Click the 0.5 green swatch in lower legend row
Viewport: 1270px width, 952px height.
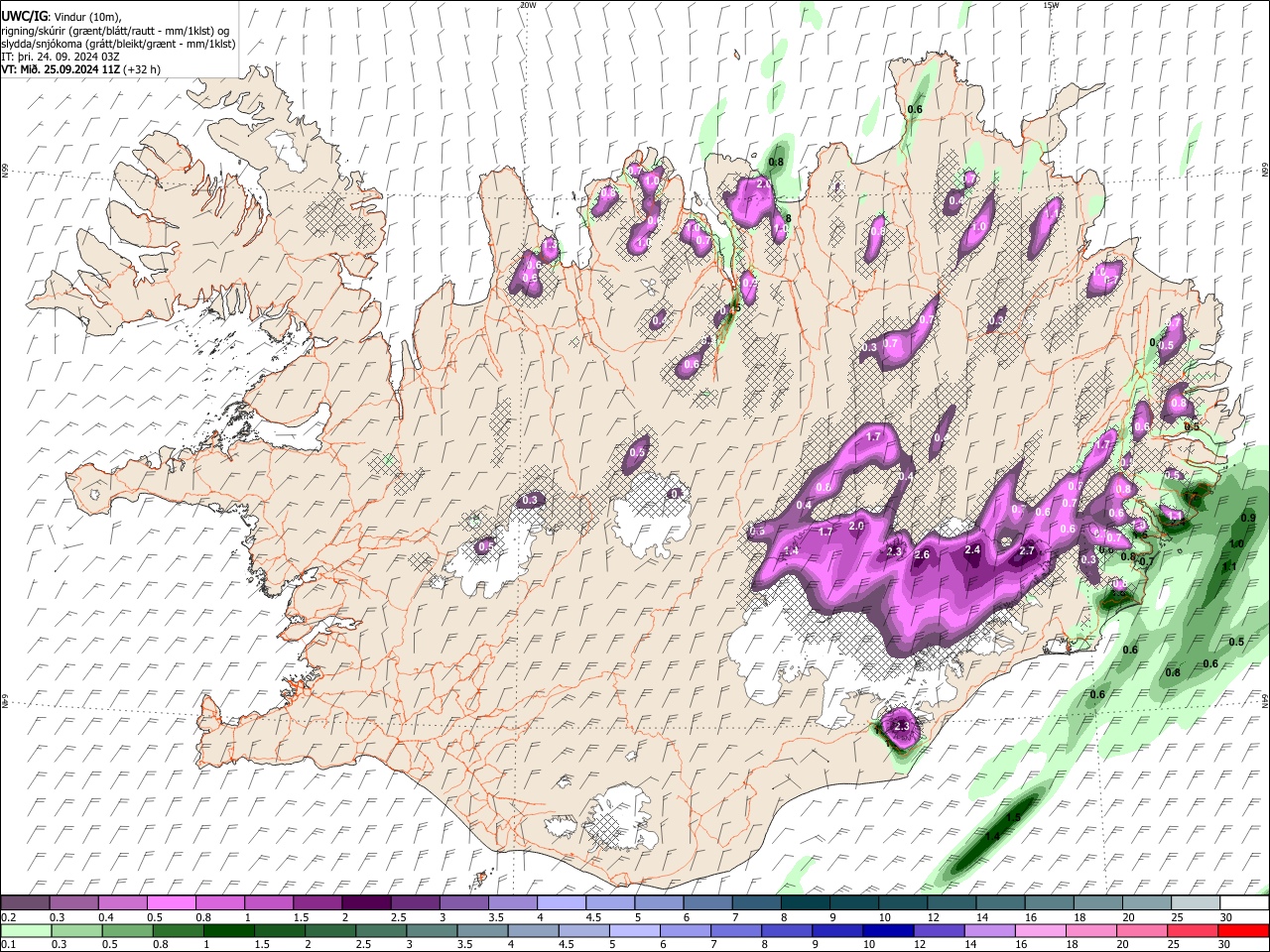click(127, 930)
